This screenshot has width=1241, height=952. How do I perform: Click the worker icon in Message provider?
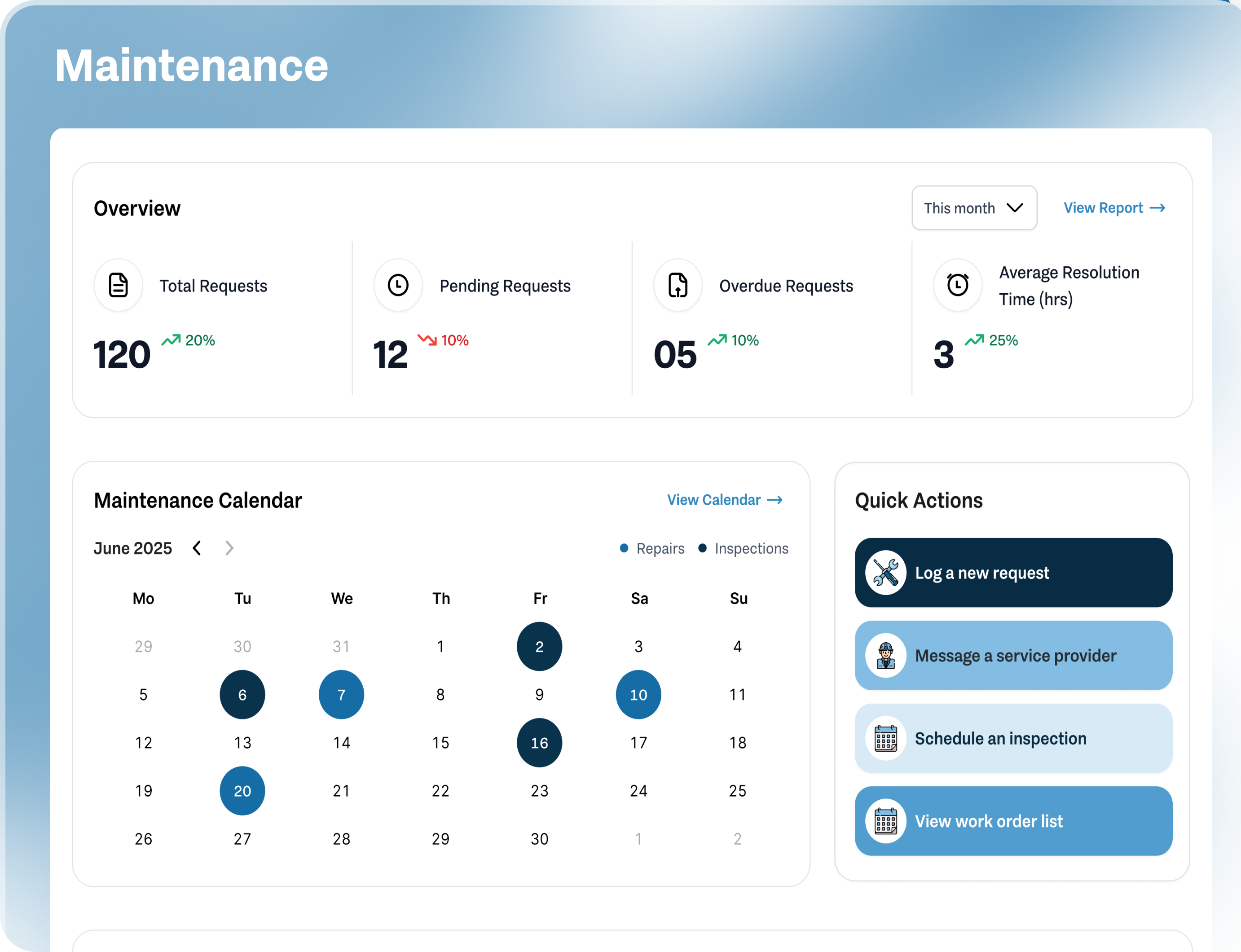click(x=886, y=655)
